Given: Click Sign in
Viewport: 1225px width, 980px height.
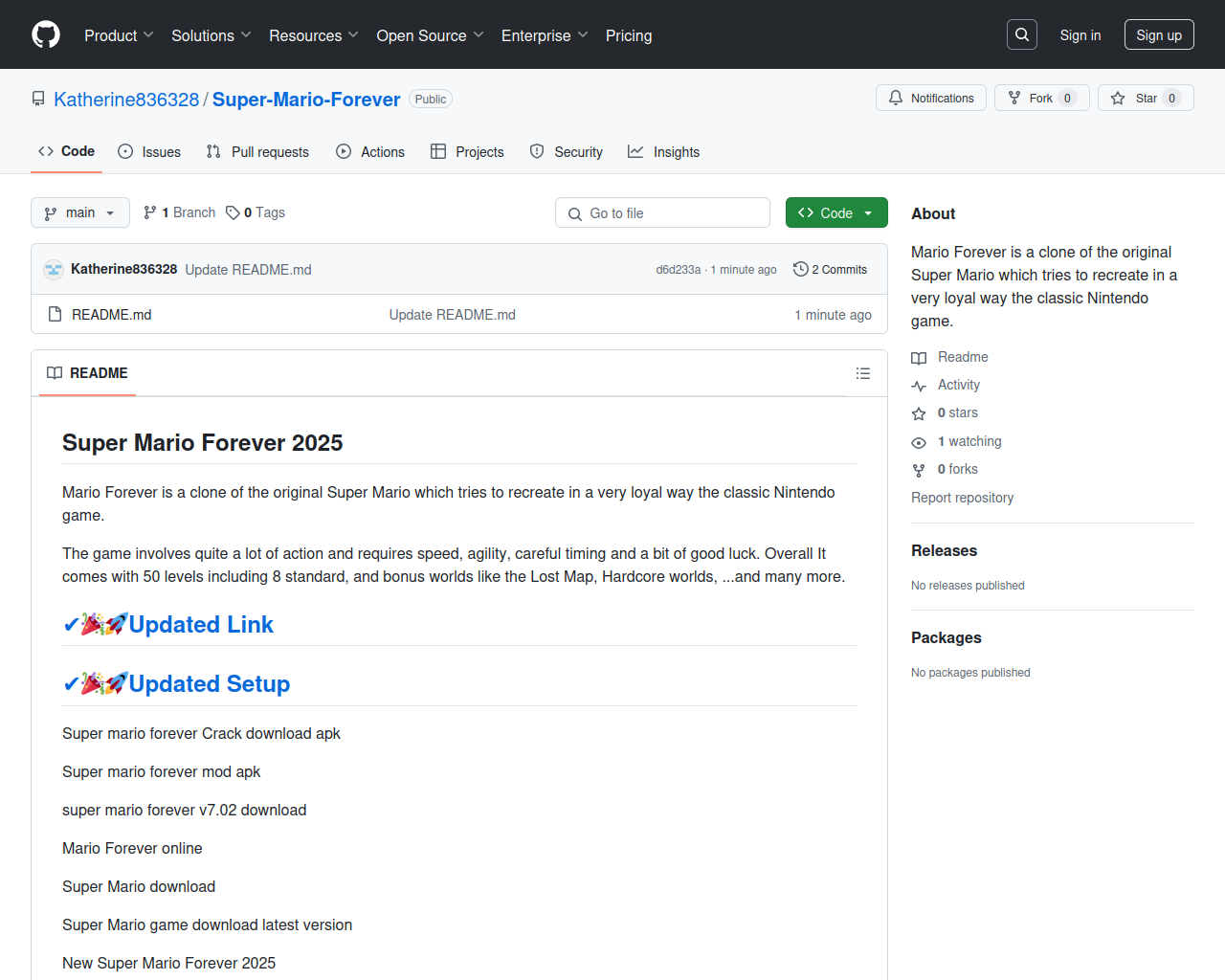Looking at the screenshot, I should (1080, 35).
